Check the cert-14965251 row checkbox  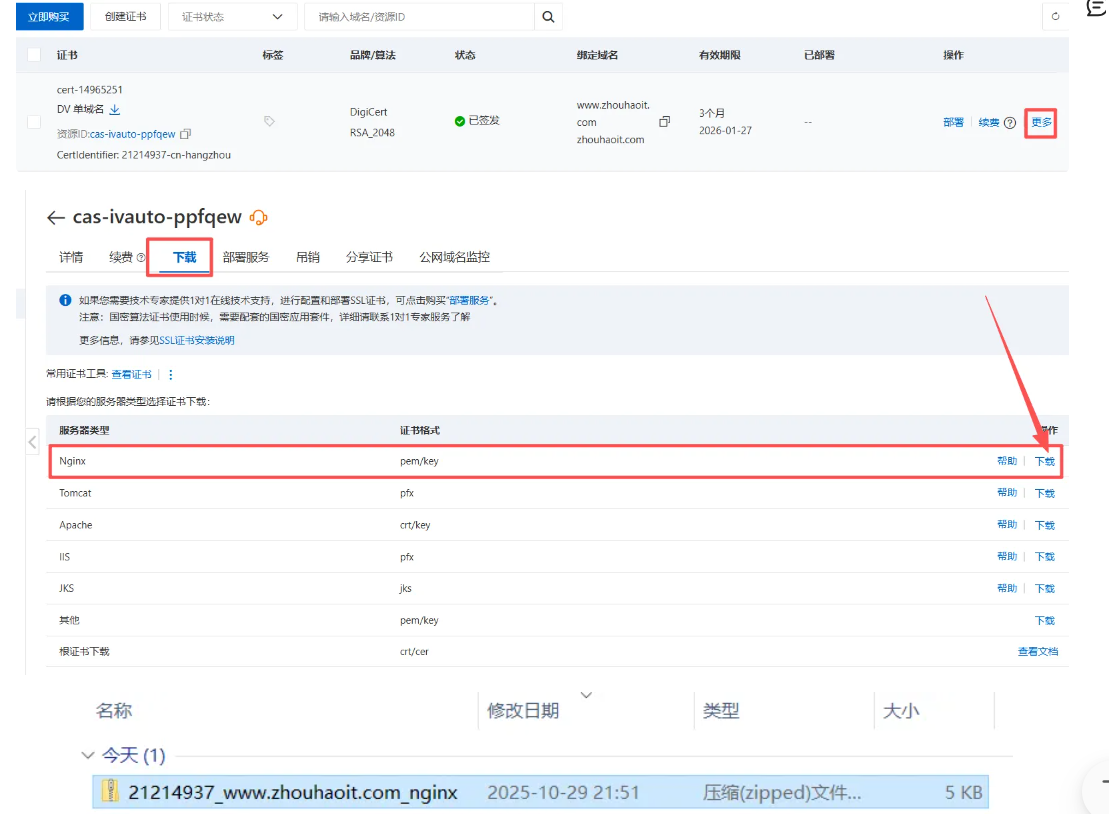pos(34,122)
